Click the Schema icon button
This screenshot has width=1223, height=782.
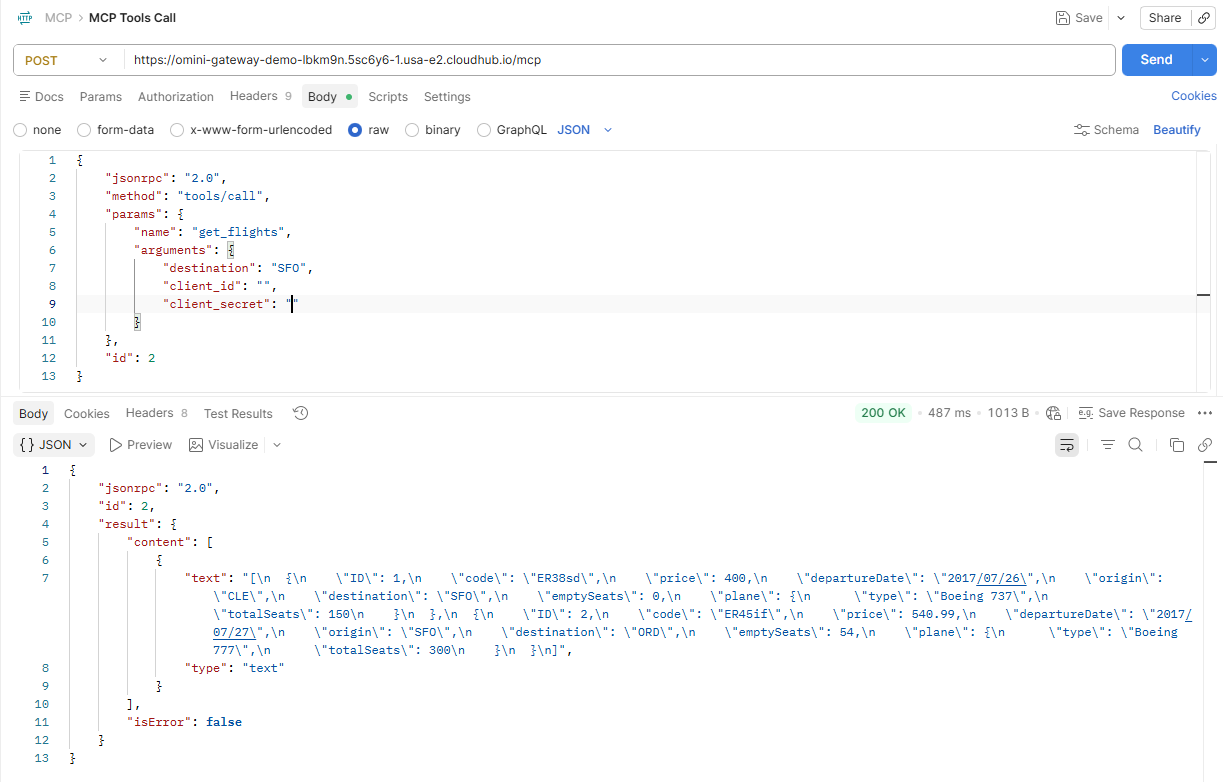pos(1106,130)
